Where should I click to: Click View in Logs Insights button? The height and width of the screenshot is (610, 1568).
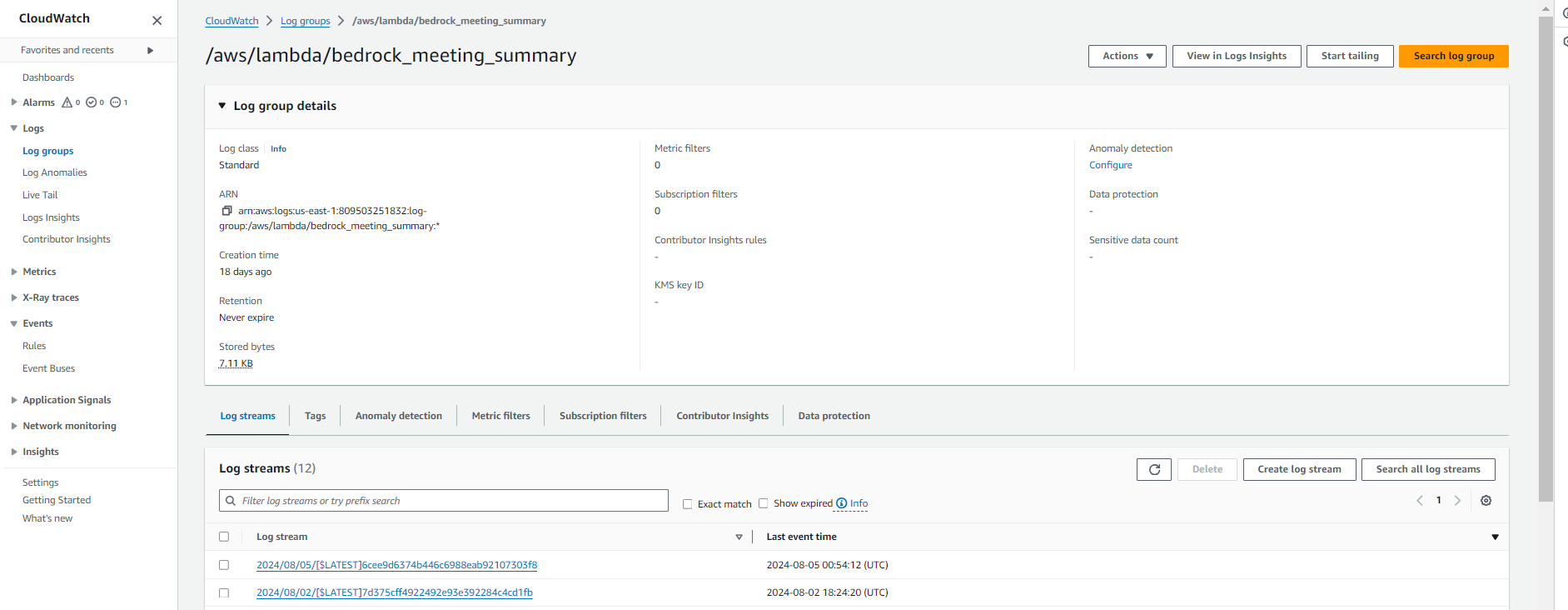[1237, 56]
